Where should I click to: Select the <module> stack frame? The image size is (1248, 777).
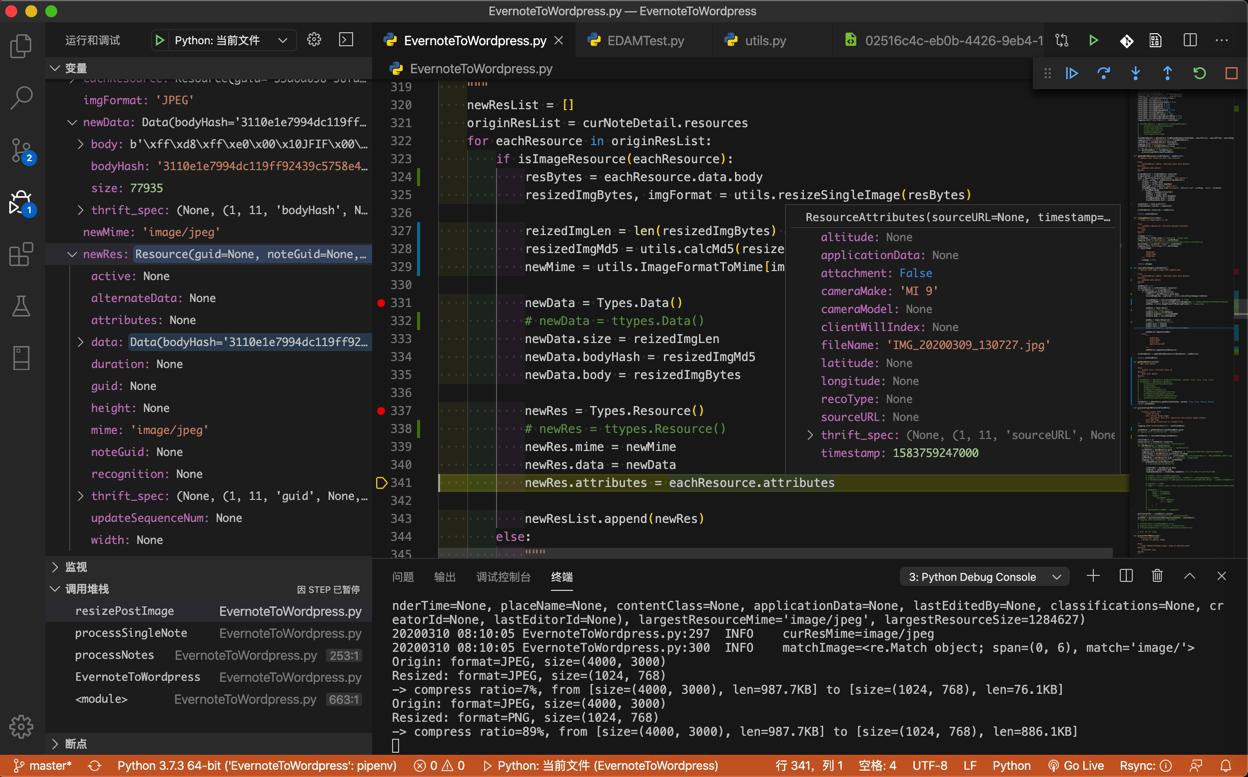point(209,699)
